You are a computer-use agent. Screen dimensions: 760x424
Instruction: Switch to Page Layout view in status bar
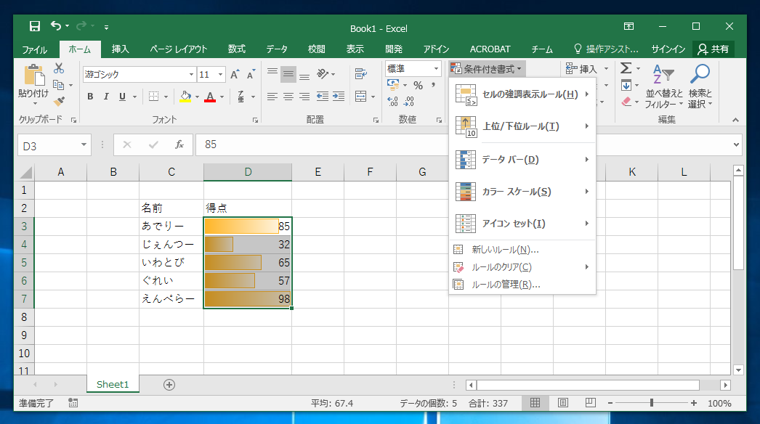(563, 403)
